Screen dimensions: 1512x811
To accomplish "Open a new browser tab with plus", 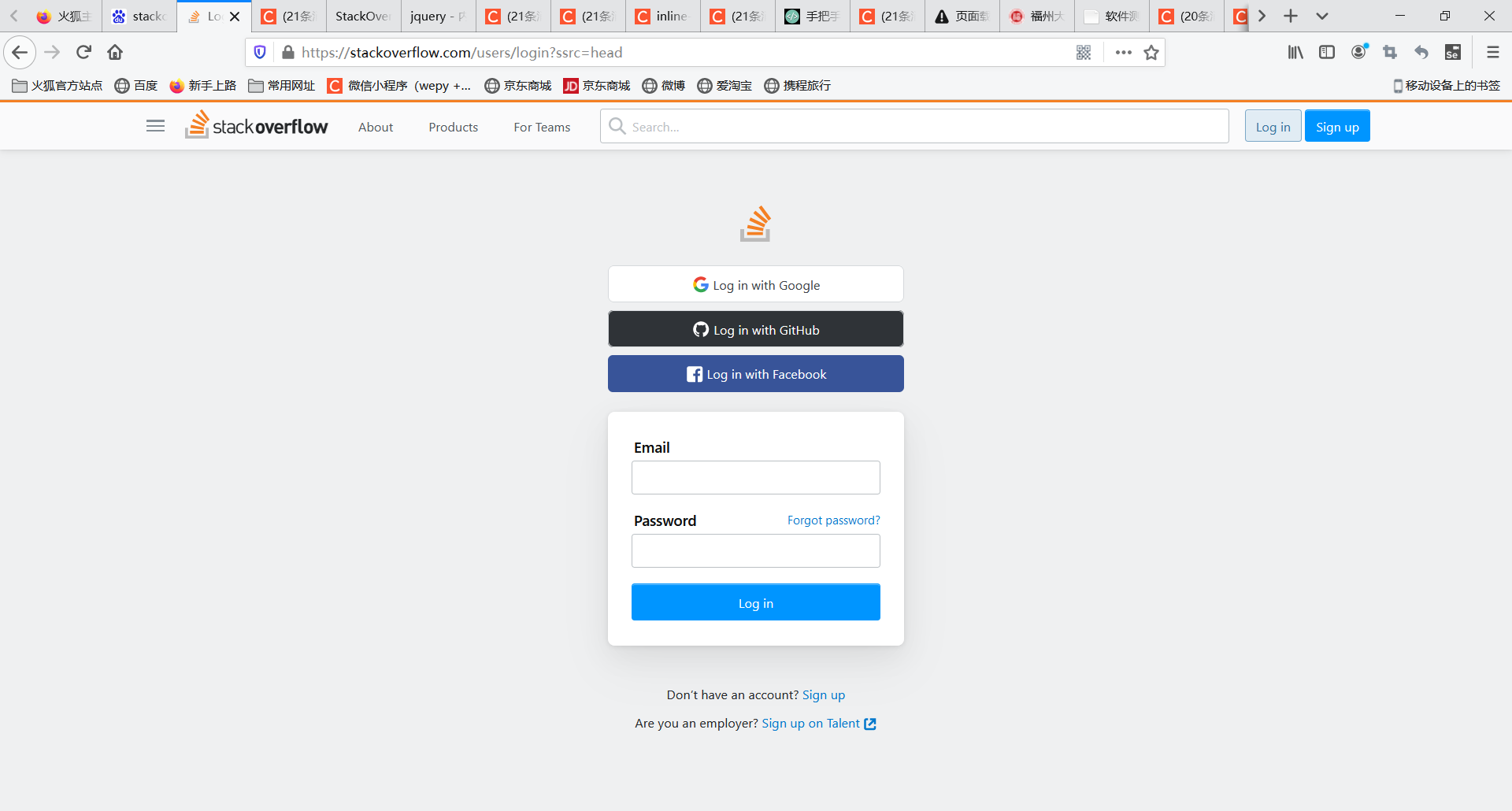I will pyautogui.click(x=1291, y=16).
